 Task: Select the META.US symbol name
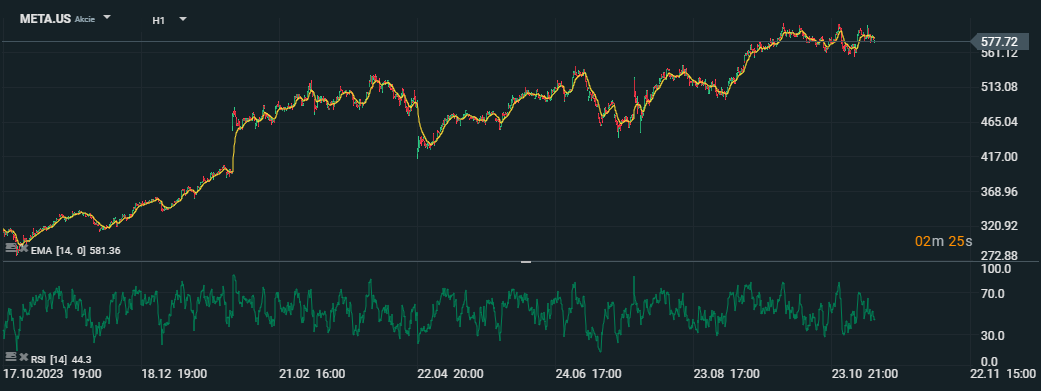45,19
